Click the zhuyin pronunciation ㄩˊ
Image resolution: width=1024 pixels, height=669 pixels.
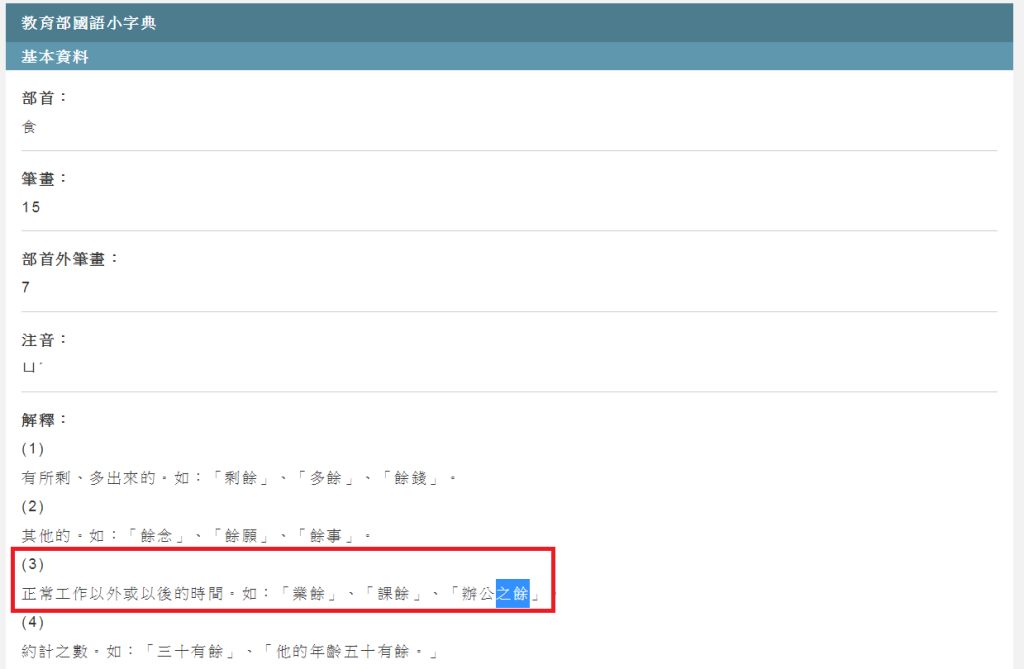[x=32, y=367]
